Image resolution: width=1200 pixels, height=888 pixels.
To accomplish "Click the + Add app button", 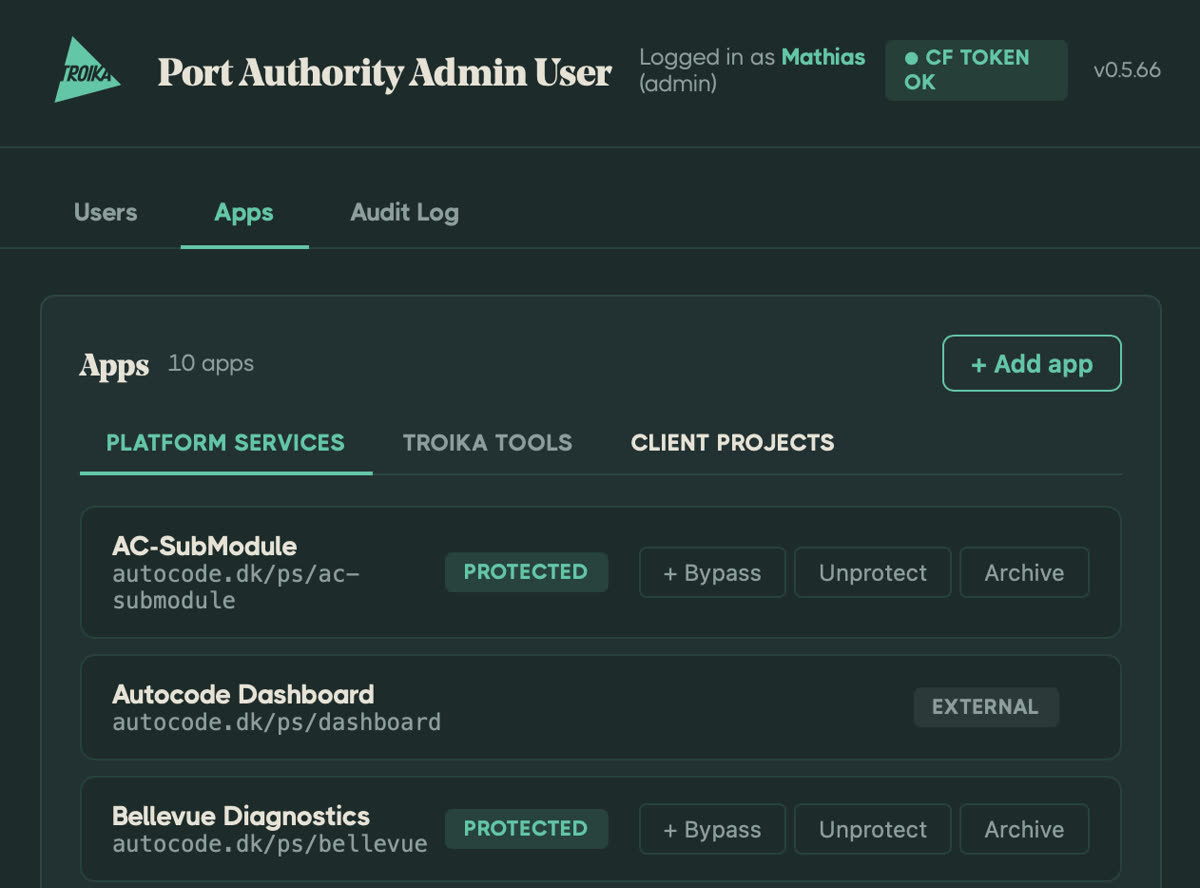I will [1031, 363].
